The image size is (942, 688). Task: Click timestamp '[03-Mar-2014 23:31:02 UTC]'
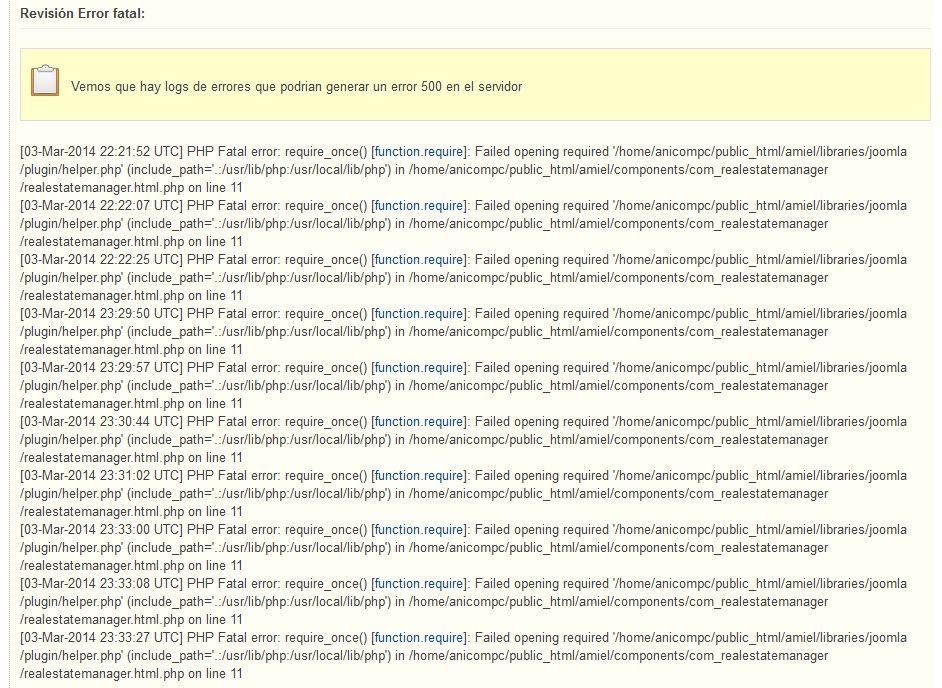coord(102,476)
